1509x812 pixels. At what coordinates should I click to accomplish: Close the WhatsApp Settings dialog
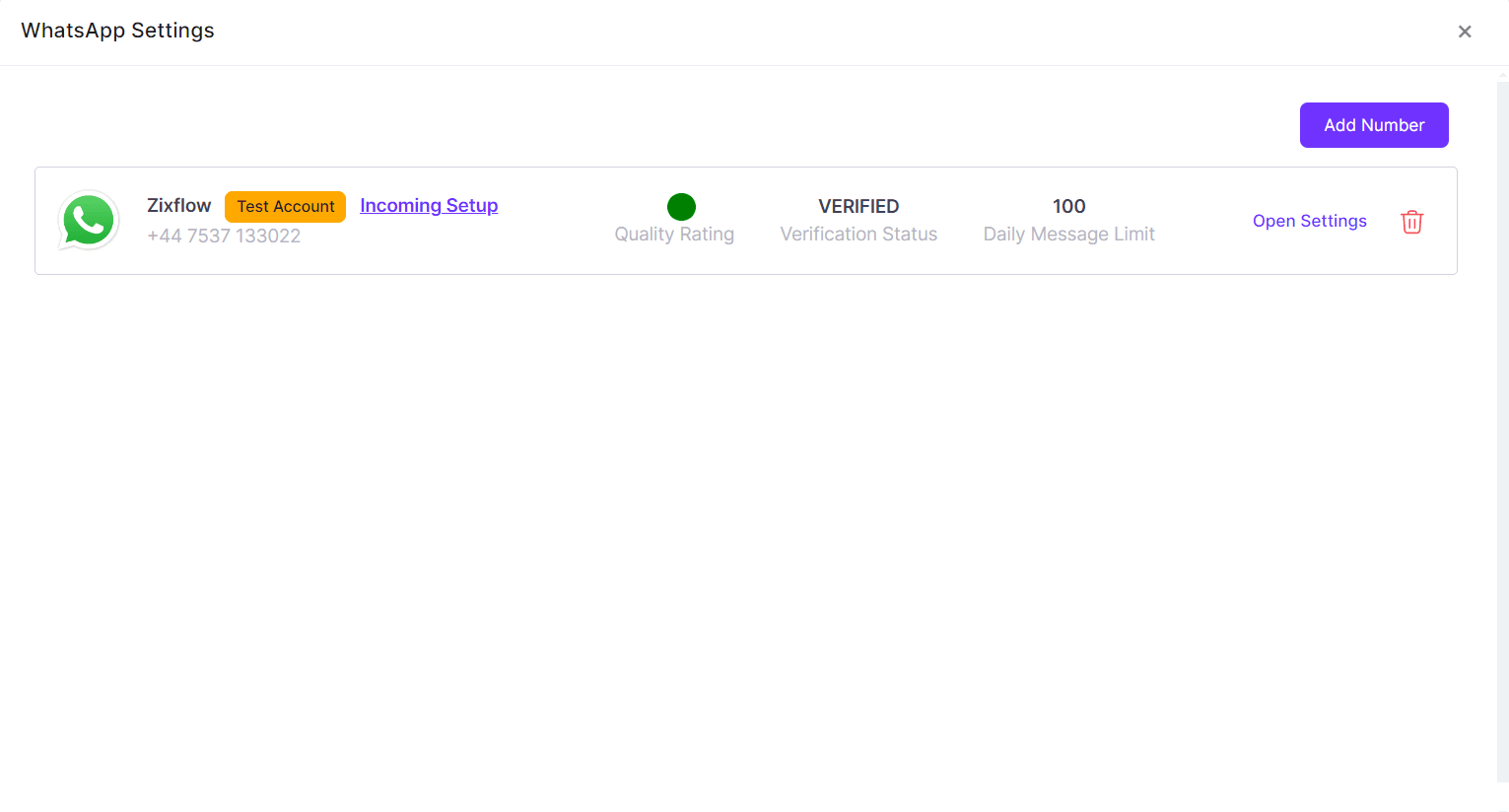pyautogui.click(x=1465, y=32)
